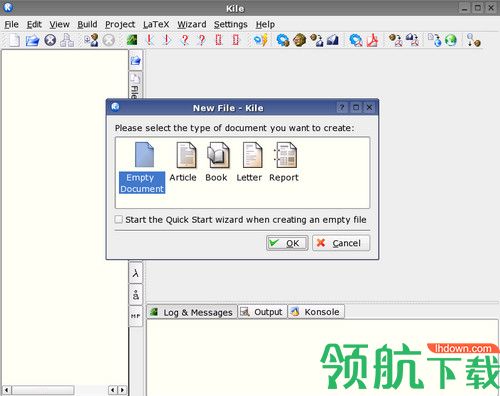Jump to next LaTeX error icon
This screenshot has width=500, height=396.
click(167, 40)
